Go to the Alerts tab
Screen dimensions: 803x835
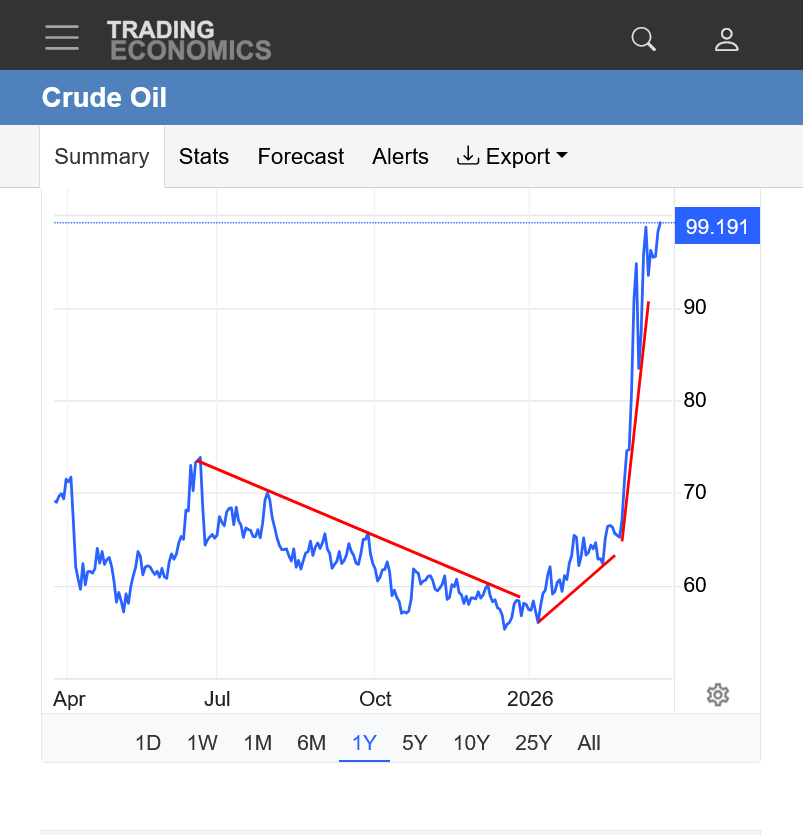click(400, 157)
